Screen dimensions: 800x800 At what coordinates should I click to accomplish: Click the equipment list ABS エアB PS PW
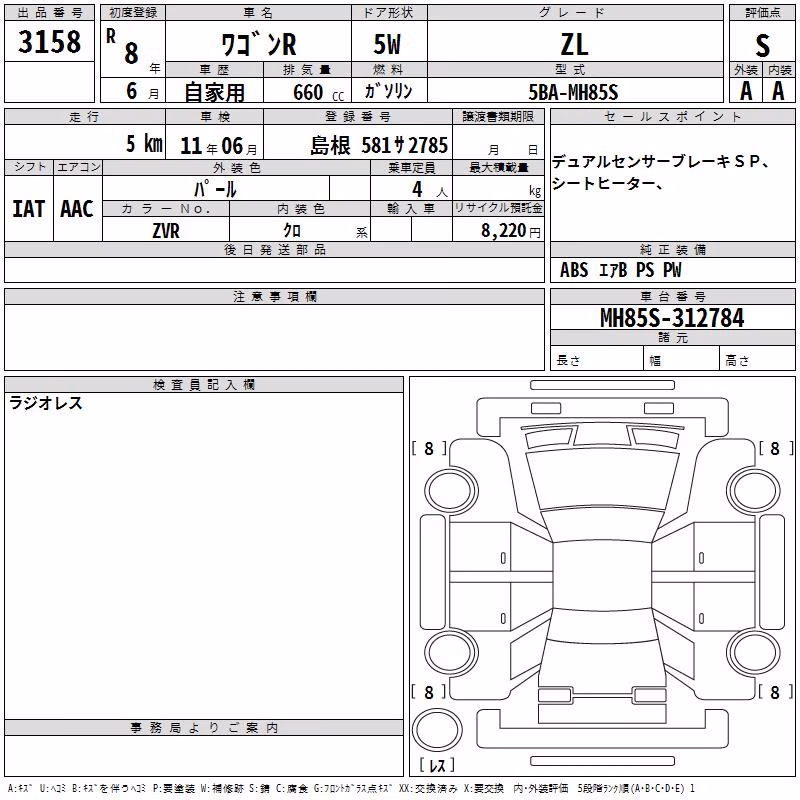pyautogui.click(x=620, y=270)
